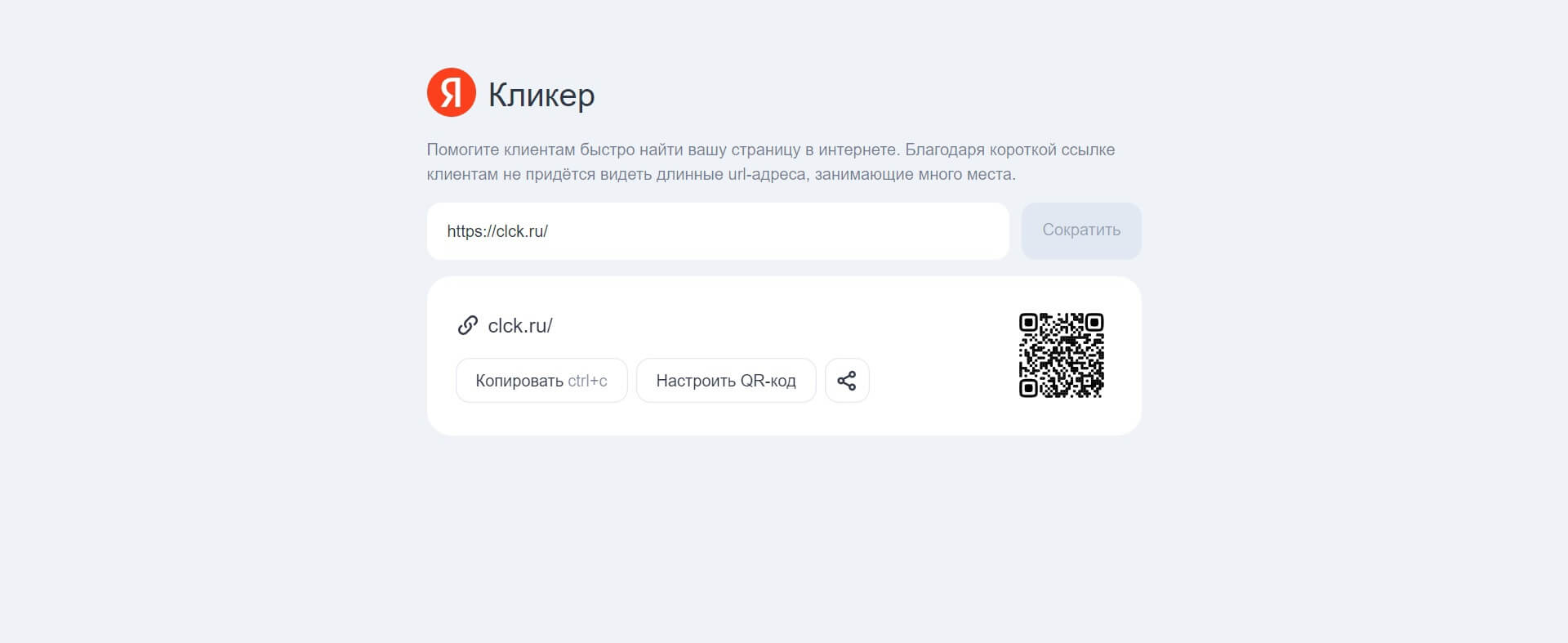Click the Сократить button
Image resolution: width=1568 pixels, height=643 pixels.
point(1081,230)
